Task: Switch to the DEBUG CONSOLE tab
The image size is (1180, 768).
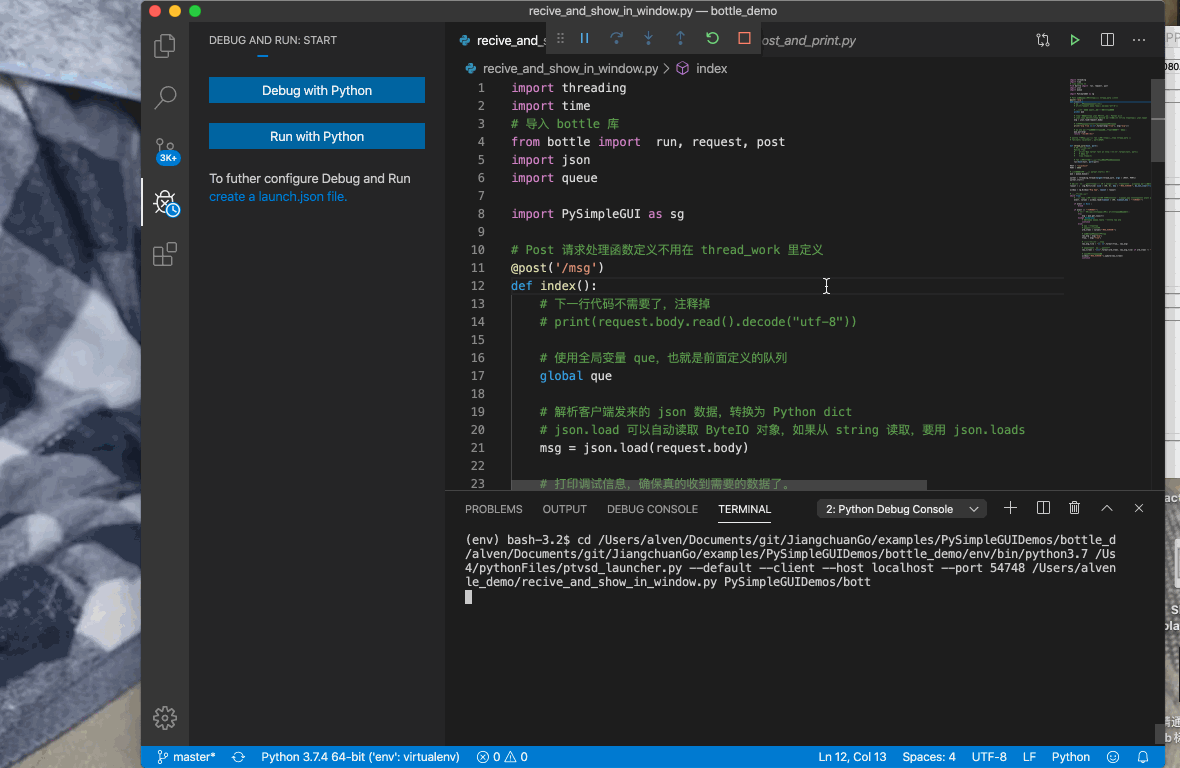Action: 652,509
